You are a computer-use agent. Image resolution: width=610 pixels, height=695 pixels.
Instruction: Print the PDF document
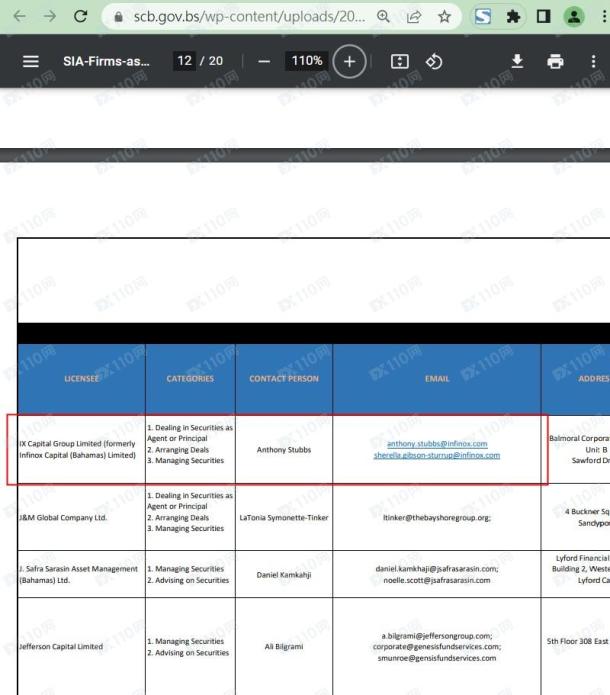click(555, 61)
